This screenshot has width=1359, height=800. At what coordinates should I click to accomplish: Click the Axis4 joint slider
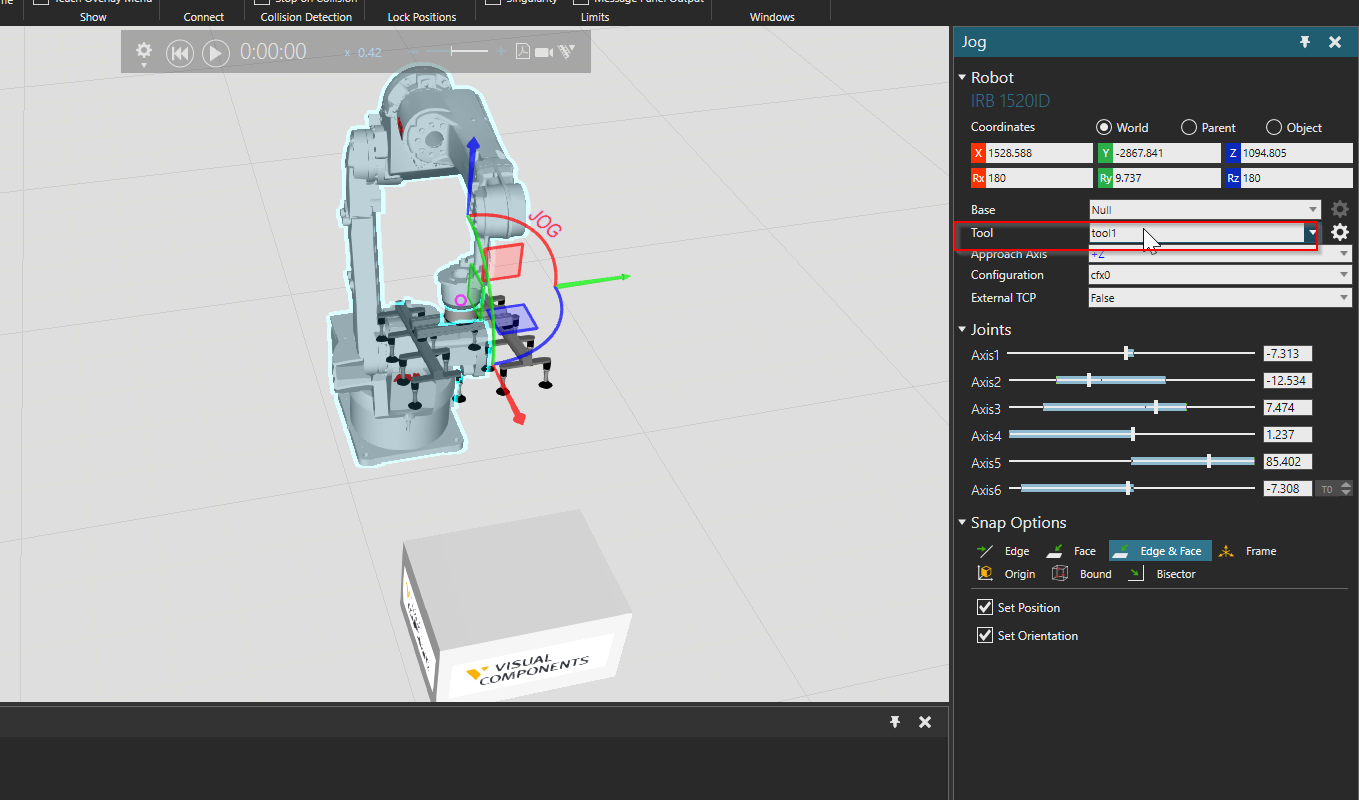(x=1131, y=434)
